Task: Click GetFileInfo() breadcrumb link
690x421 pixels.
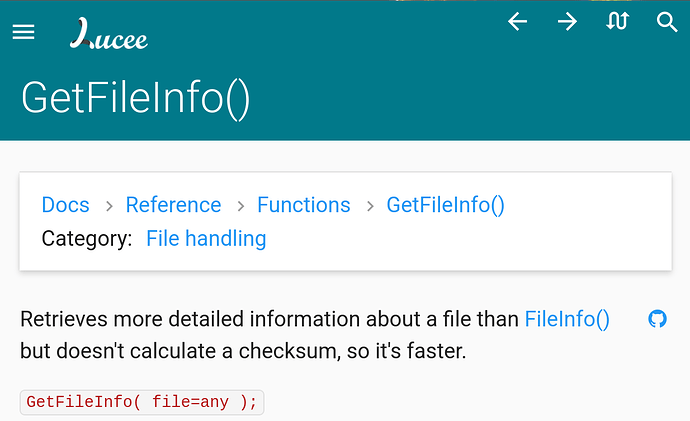Action: click(445, 205)
